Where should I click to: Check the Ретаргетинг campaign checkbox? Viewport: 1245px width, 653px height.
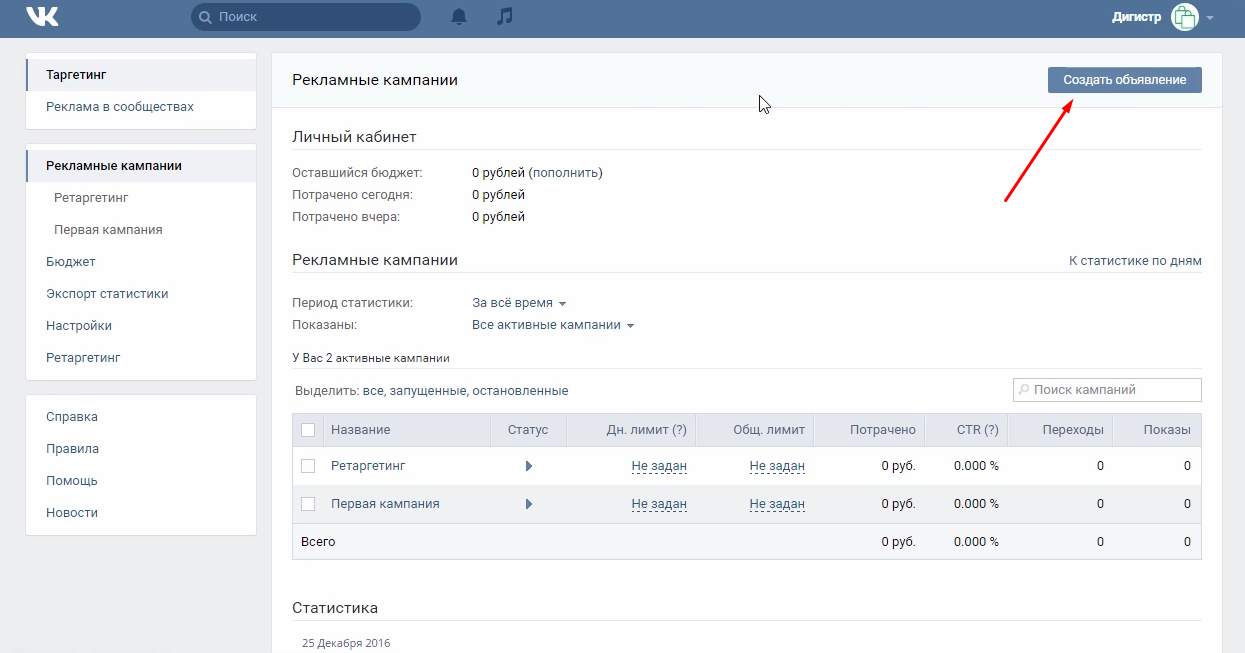coord(308,466)
